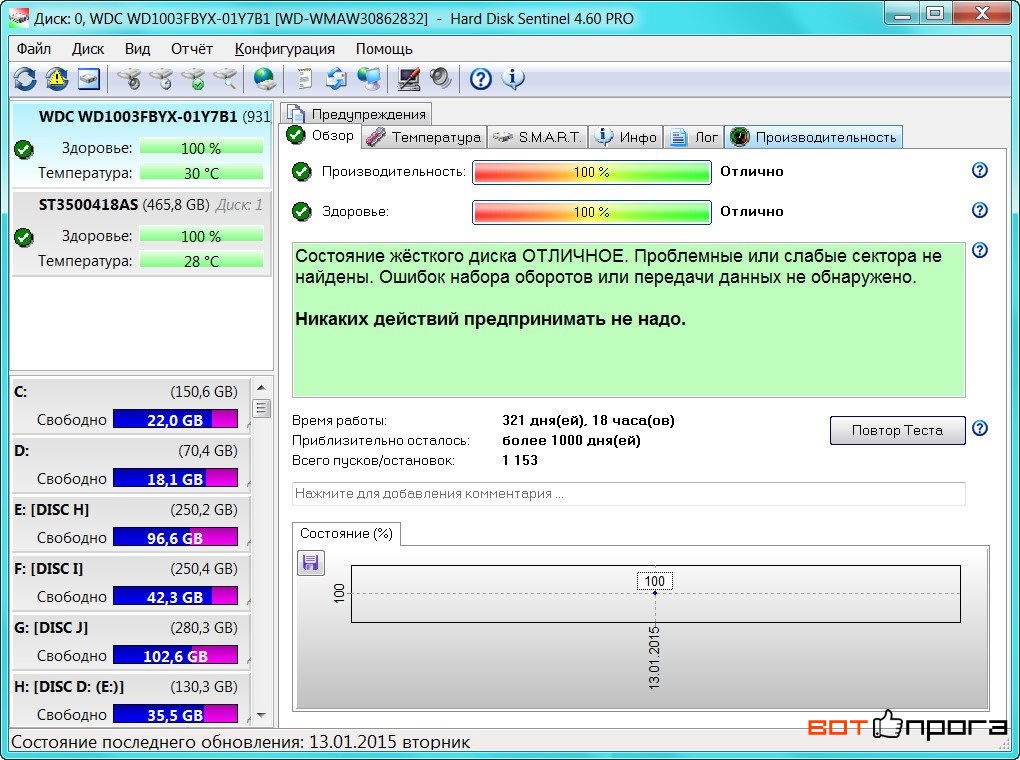Switch to the Производительность tab
The height and width of the screenshot is (760, 1020).
tap(813, 137)
